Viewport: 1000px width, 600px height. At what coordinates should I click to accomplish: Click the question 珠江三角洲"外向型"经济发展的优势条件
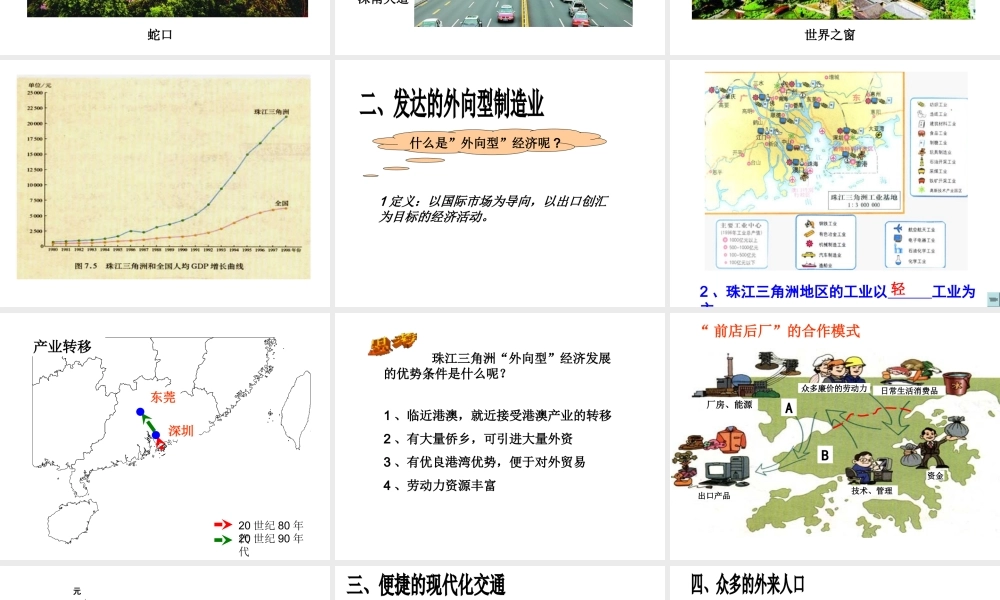tap(497, 365)
